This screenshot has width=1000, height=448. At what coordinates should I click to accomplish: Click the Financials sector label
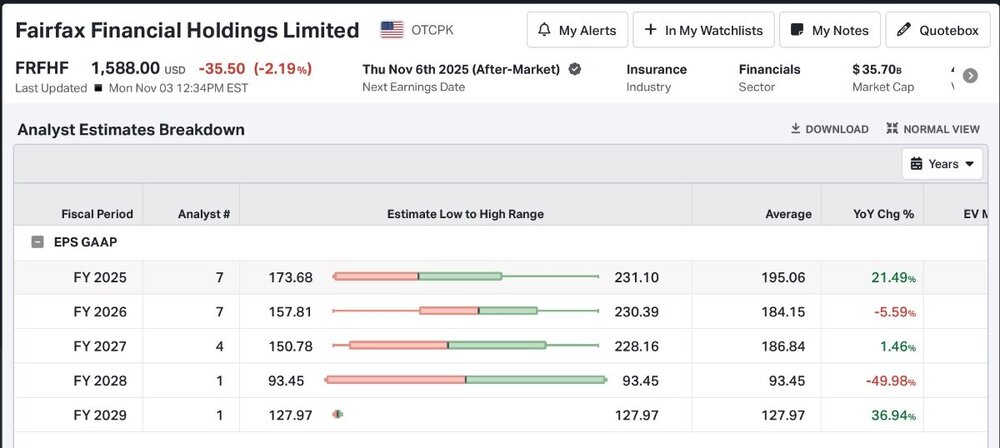[769, 69]
